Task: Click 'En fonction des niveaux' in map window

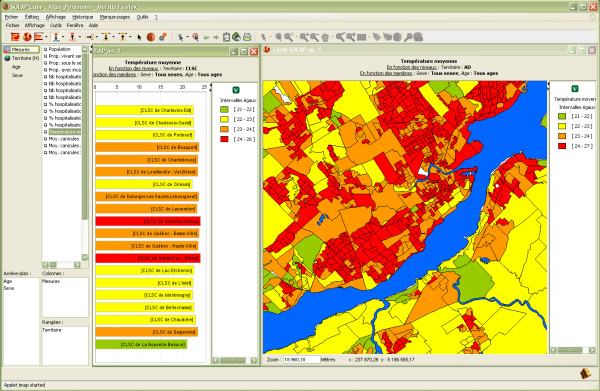Action: 411,67
